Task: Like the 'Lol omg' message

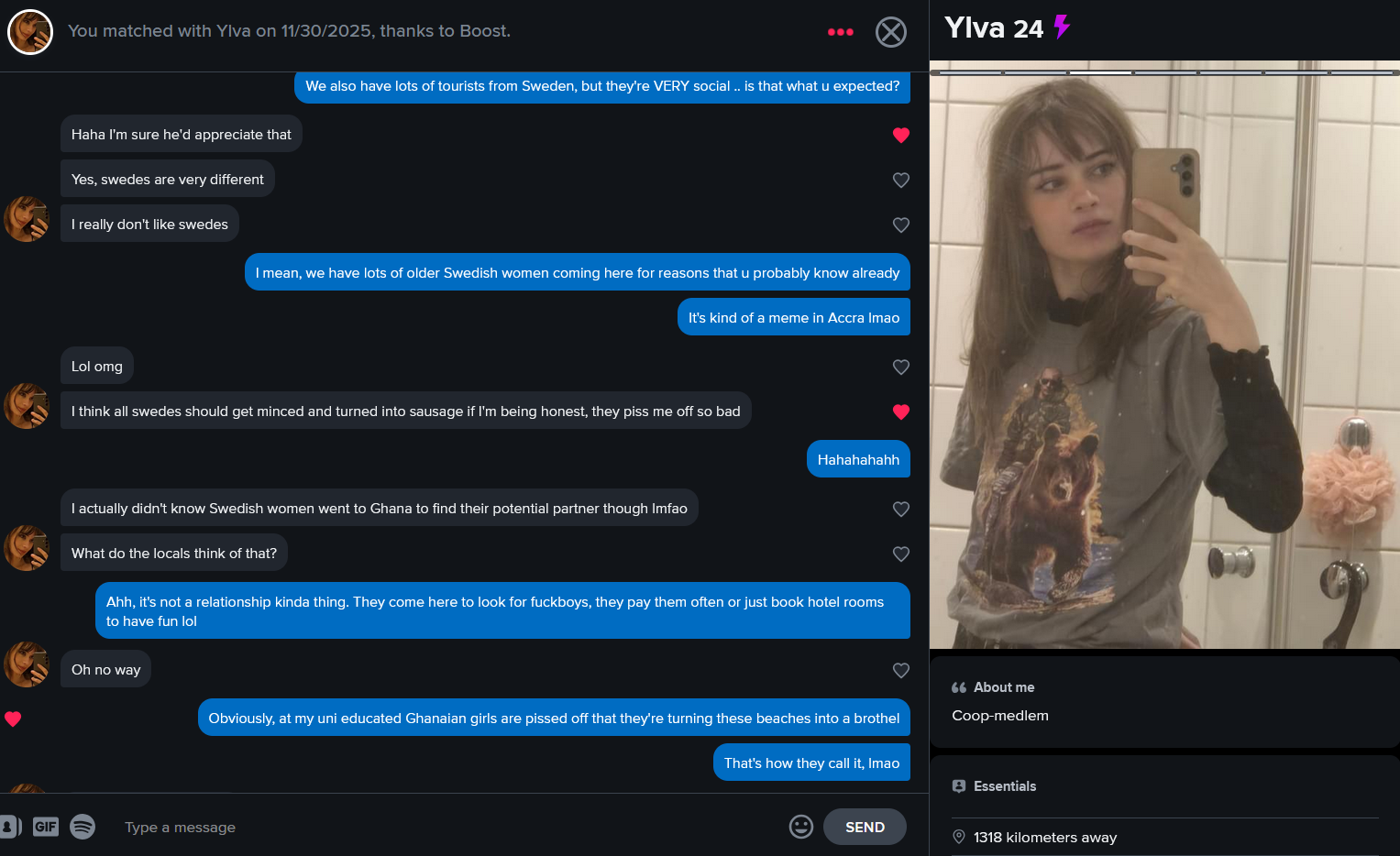Action: [901, 367]
